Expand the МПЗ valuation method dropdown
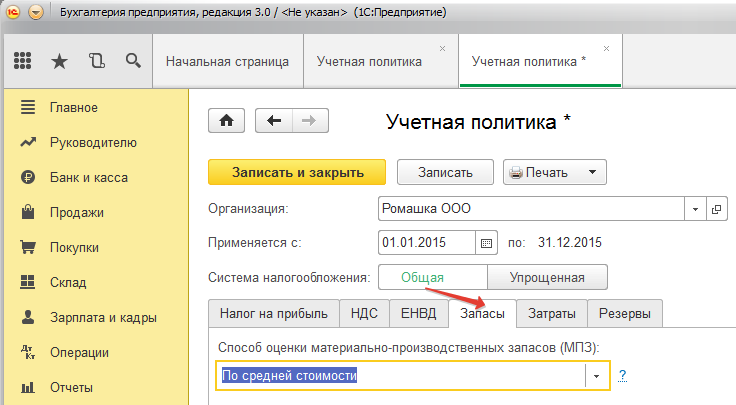 (x=596, y=376)
